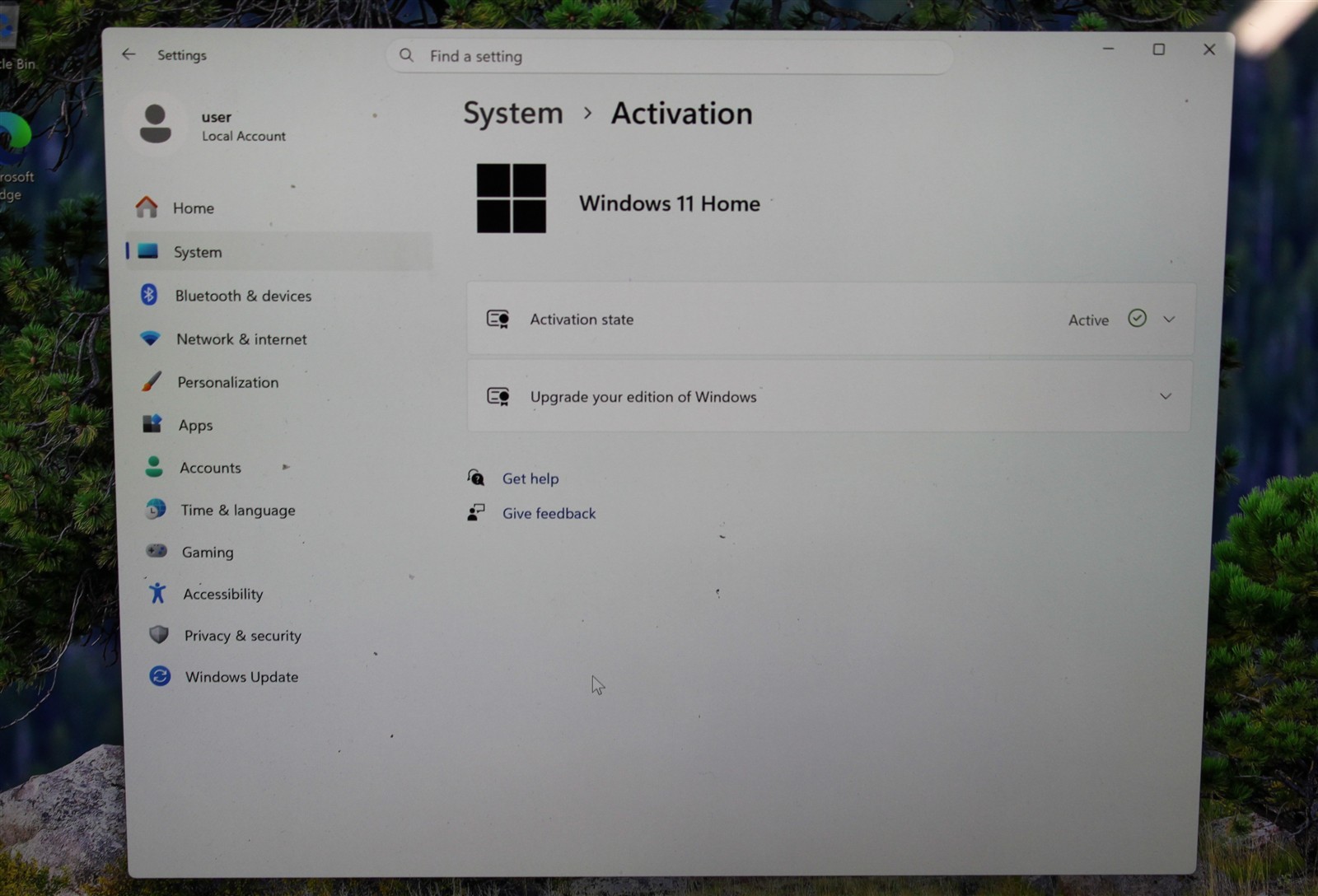Open Microsoft Edge desktop shortcut
Image resolution: width=1318 pixels, height=896 pixels.
click(x=15, y=156)
